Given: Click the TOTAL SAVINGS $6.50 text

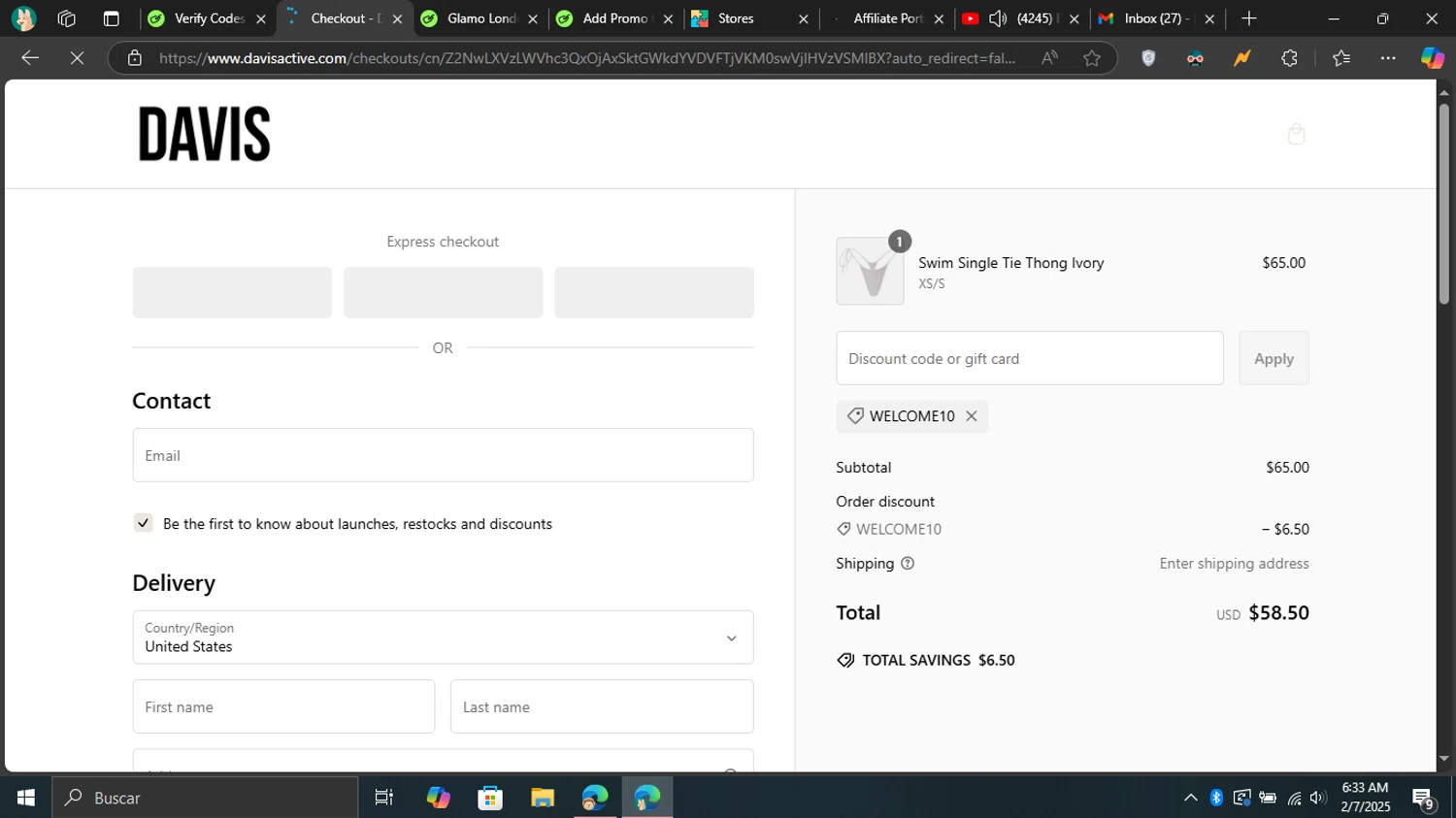Looking at the screenshot, I should click(x=939, y=660).
